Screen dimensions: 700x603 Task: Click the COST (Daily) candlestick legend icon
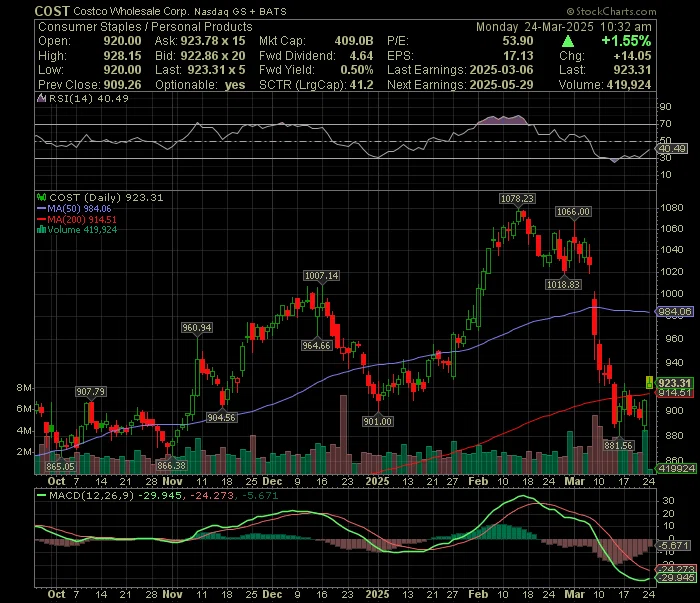coord(42,197)
